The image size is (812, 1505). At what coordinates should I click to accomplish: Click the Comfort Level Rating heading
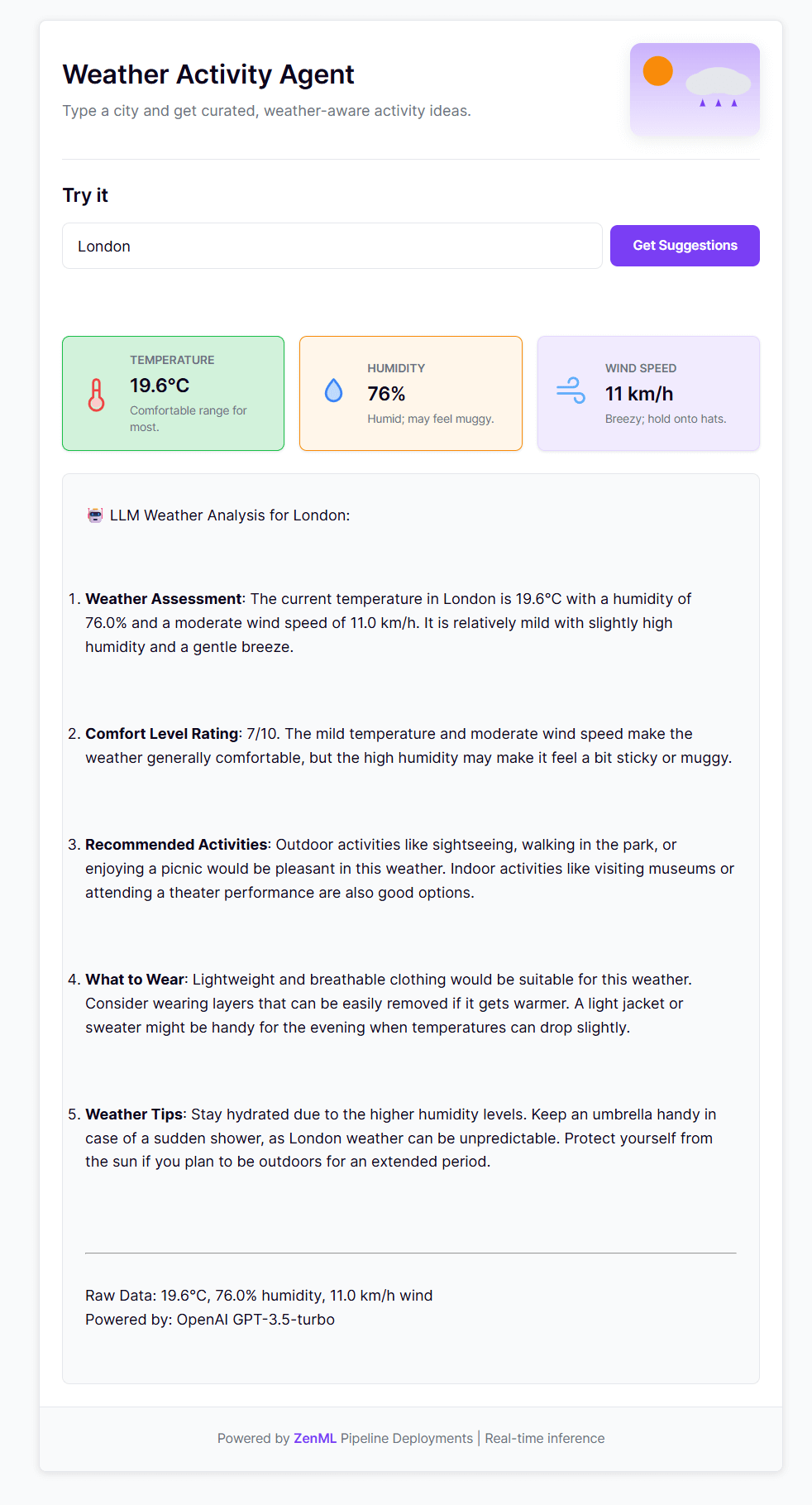point(163,734)
